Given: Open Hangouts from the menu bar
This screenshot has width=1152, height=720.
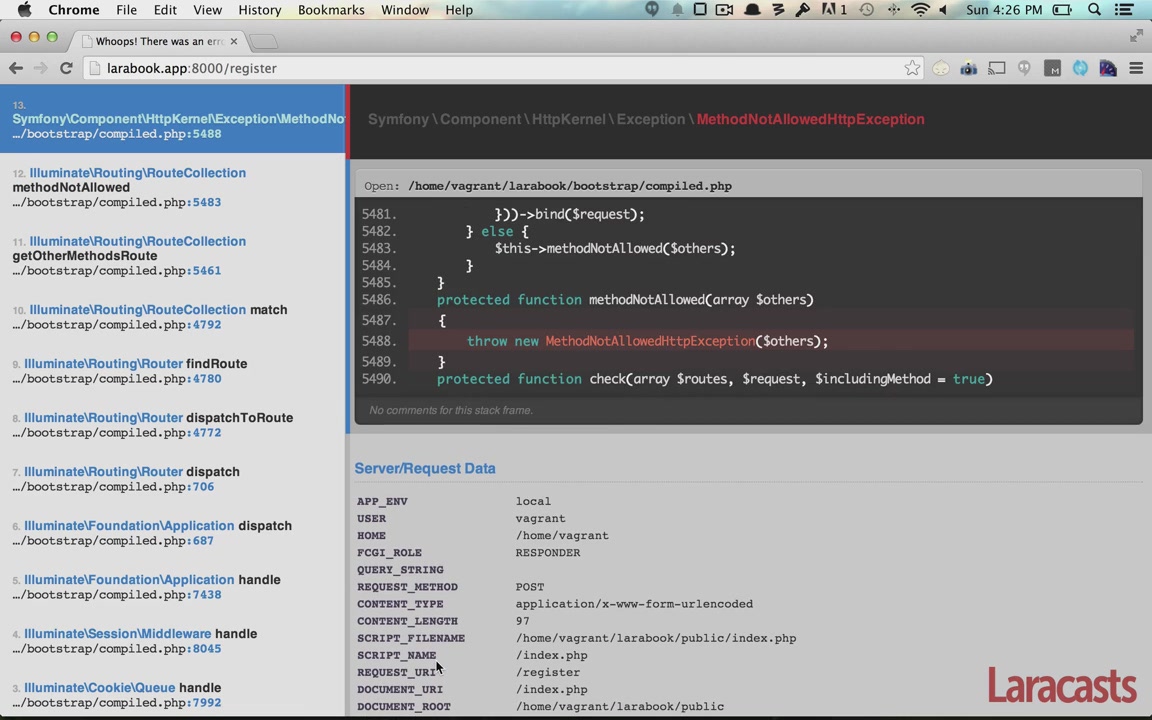Looking at the screenshot, I should tap(652, 10).
